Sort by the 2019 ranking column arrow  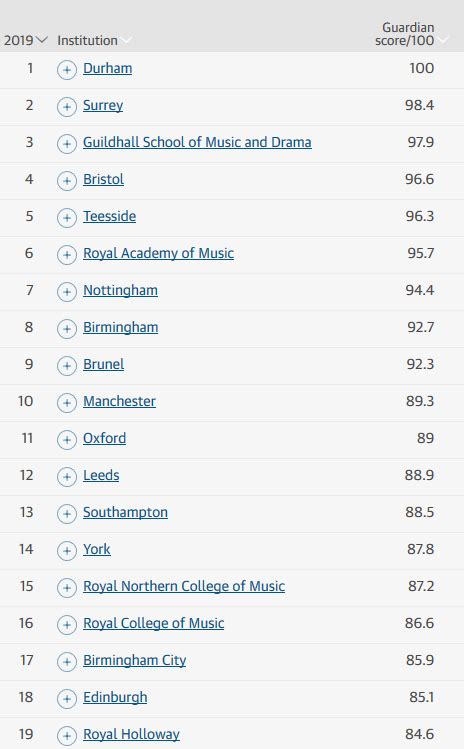pos(42,40)
